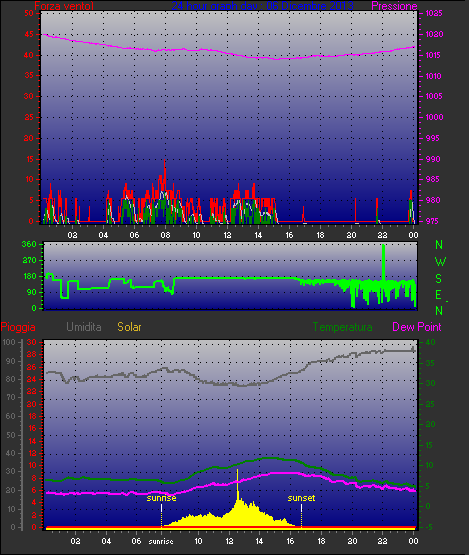This screenshot has height=555, width=469.
Task: Click the 'Dew Point' legend label
Action: pyautogui.click(x=417, y=327)
